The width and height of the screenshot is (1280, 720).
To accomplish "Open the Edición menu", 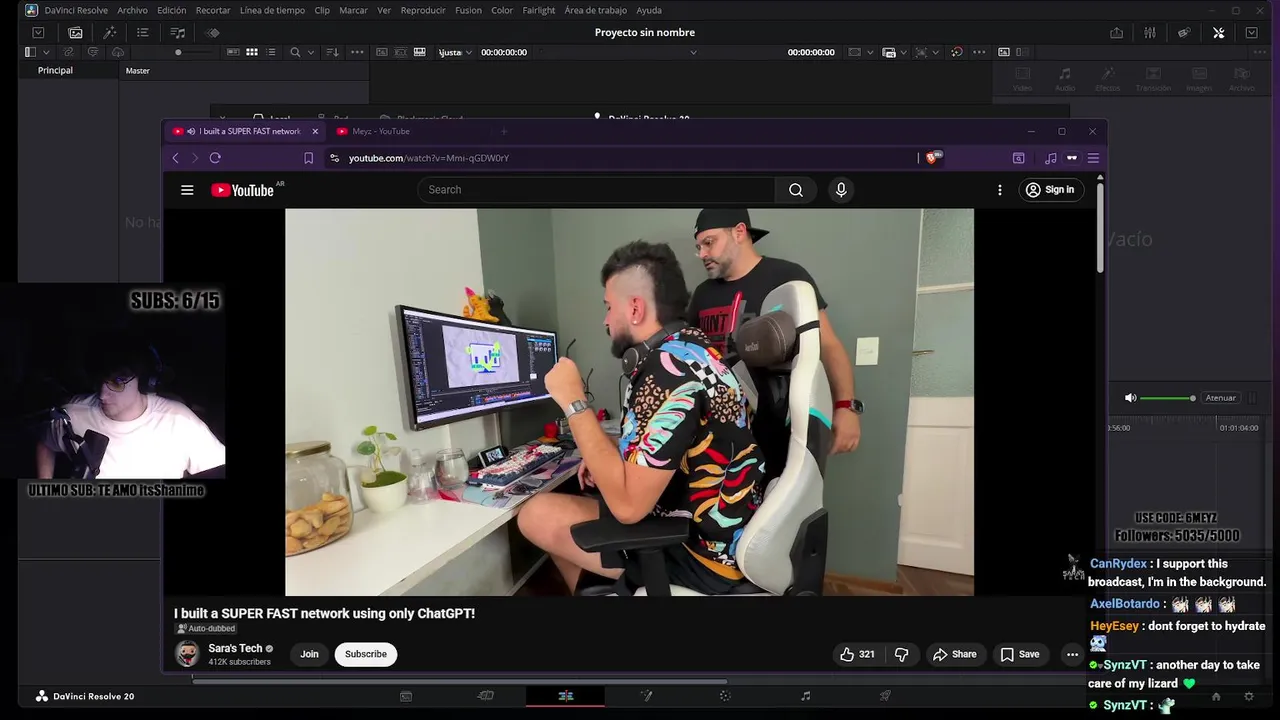I will (x=172, y=10).
